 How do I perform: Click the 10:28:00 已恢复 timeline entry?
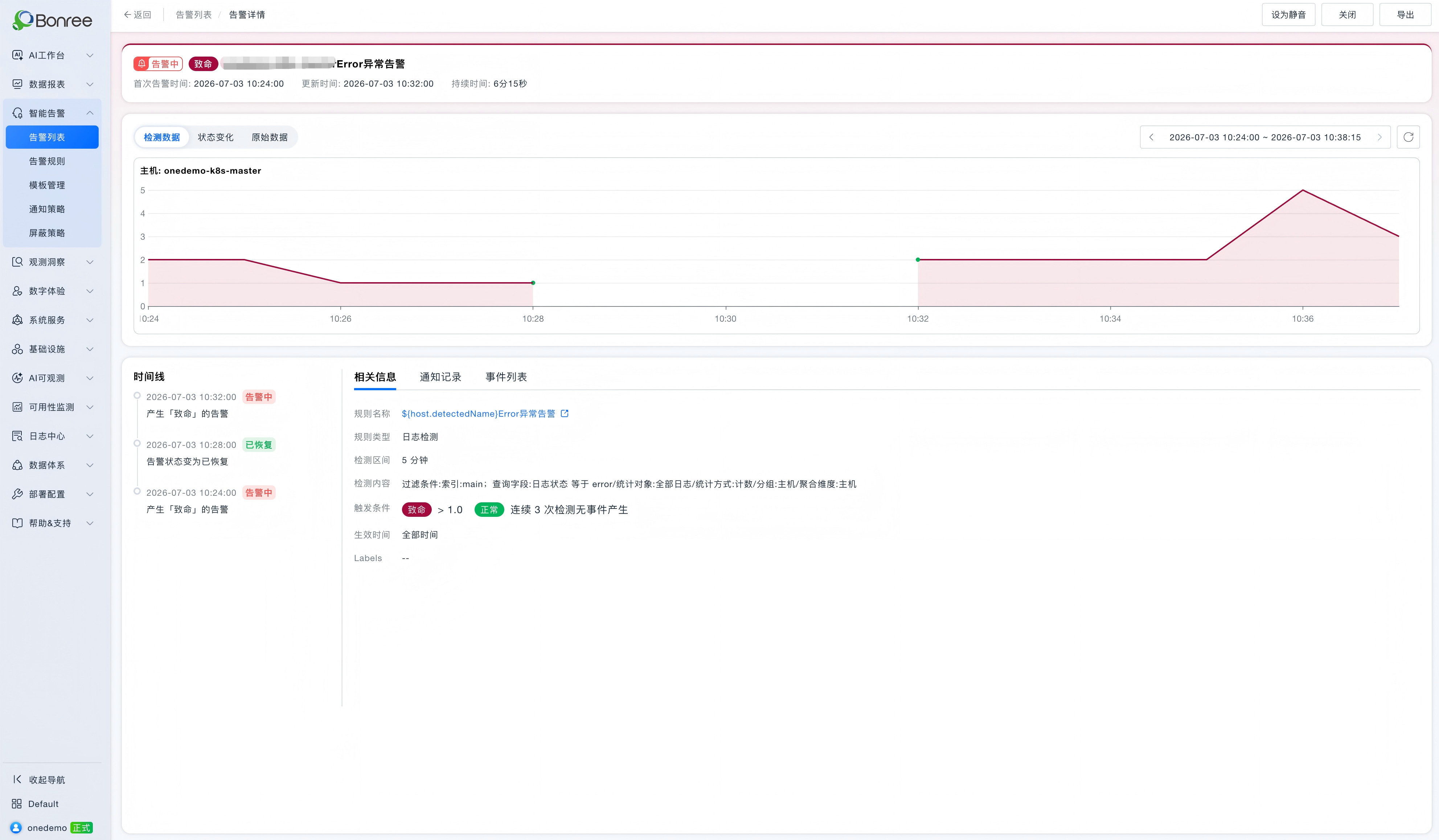coord(211,453)
